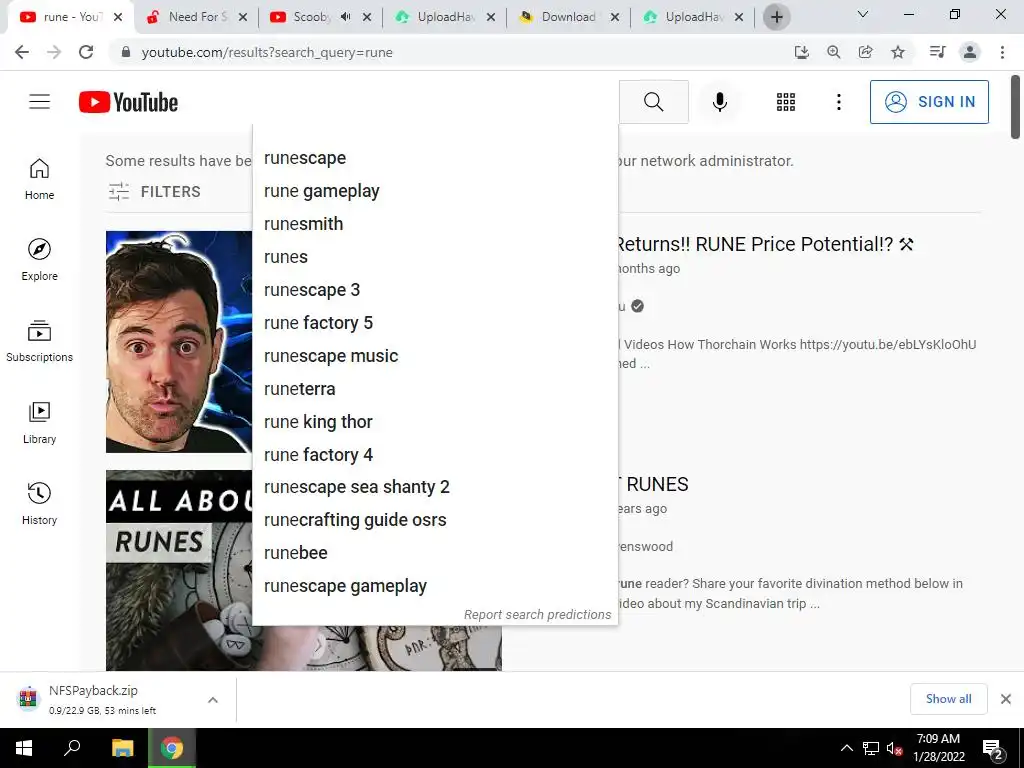Choose suggestion "runescape sea shanty 2"
Screen dimensions: 1024x768
pyautogui.click(x=435, y=487)
